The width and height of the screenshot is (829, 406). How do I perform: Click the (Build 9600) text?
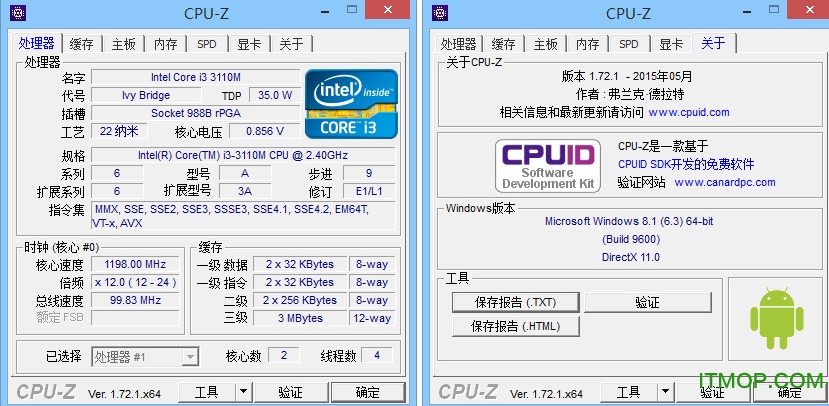pos(631,239)
